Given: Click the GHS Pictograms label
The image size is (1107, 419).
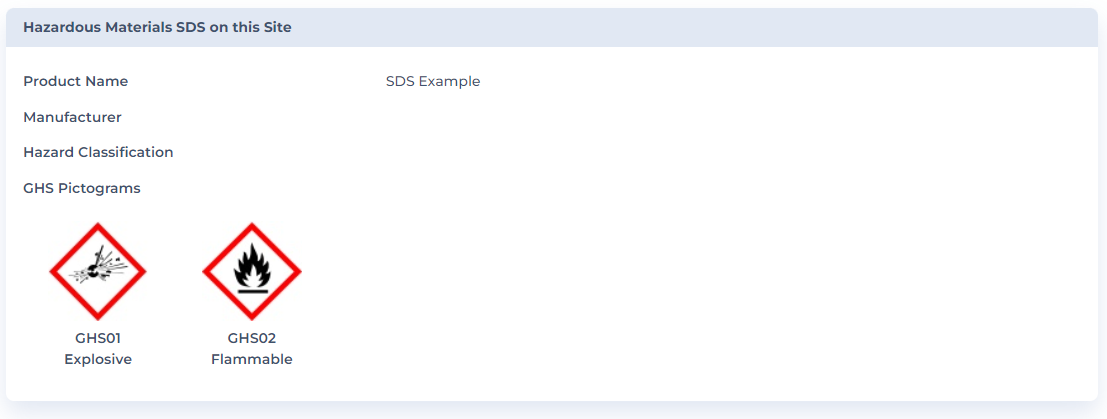Looking at the screenshot, I should pyautogui.click(x=82, y=188).
